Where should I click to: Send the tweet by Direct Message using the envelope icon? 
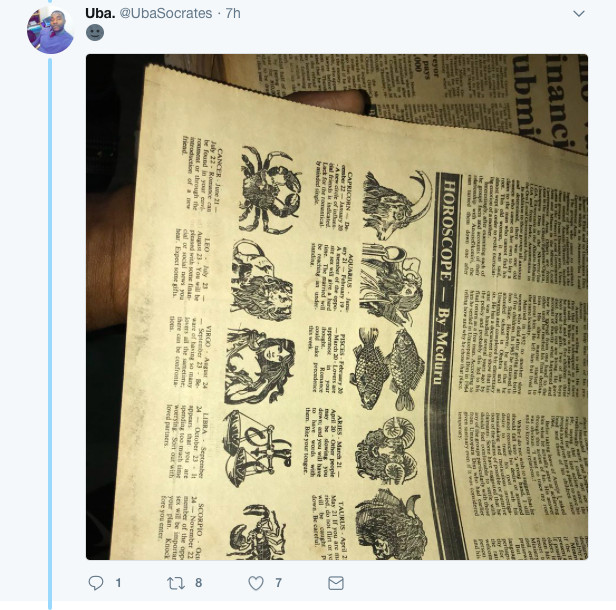coord(336,583)
